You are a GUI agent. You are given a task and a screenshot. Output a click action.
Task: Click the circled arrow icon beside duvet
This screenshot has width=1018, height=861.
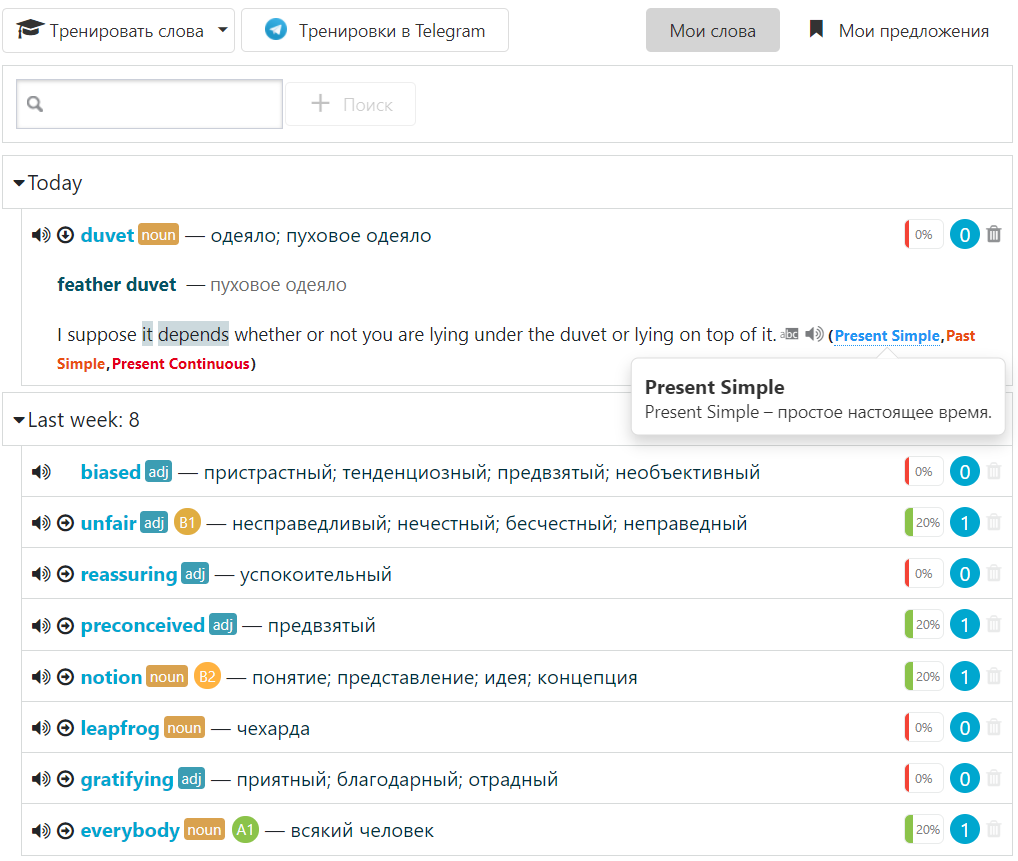tap(66, 234)
